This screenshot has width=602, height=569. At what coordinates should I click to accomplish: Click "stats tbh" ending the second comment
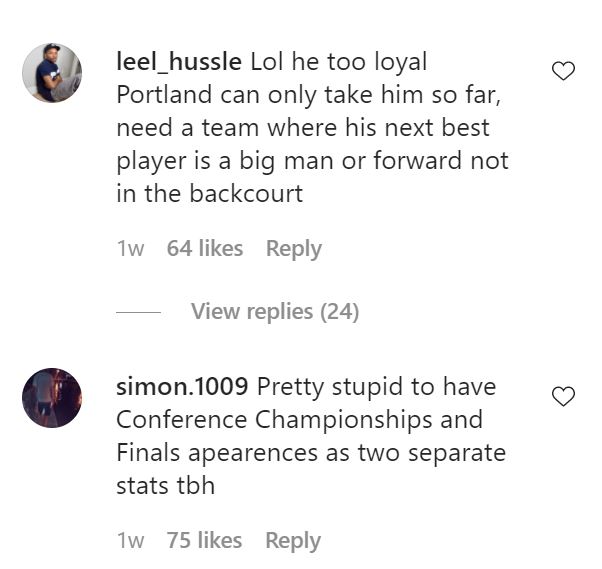[x=164, y=485]
